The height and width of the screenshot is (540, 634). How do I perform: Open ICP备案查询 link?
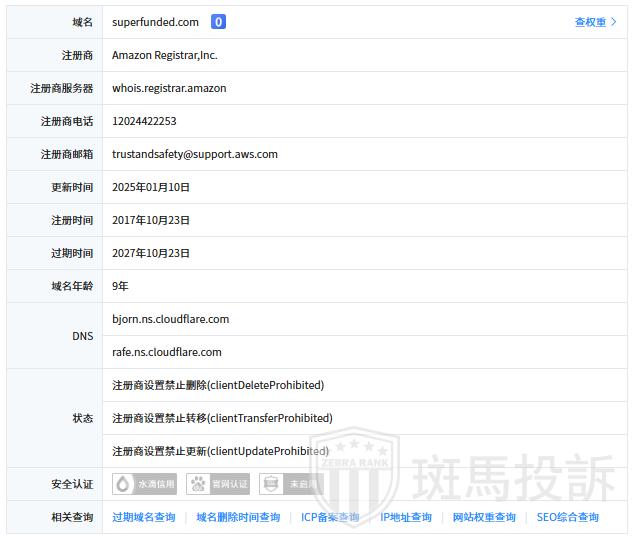(330, 517)
